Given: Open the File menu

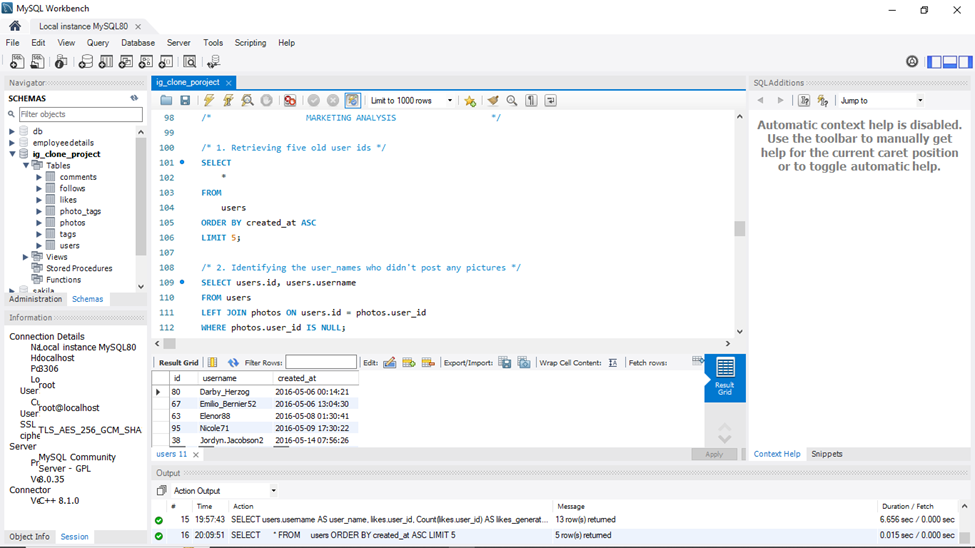Looking at the screenshot, I should pyautogui.click(x=12, y=43).
